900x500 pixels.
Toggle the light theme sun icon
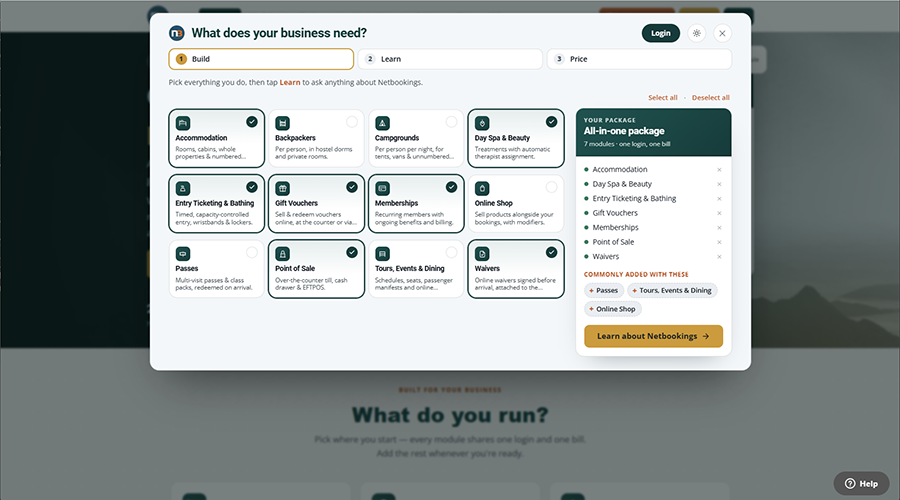697,33
